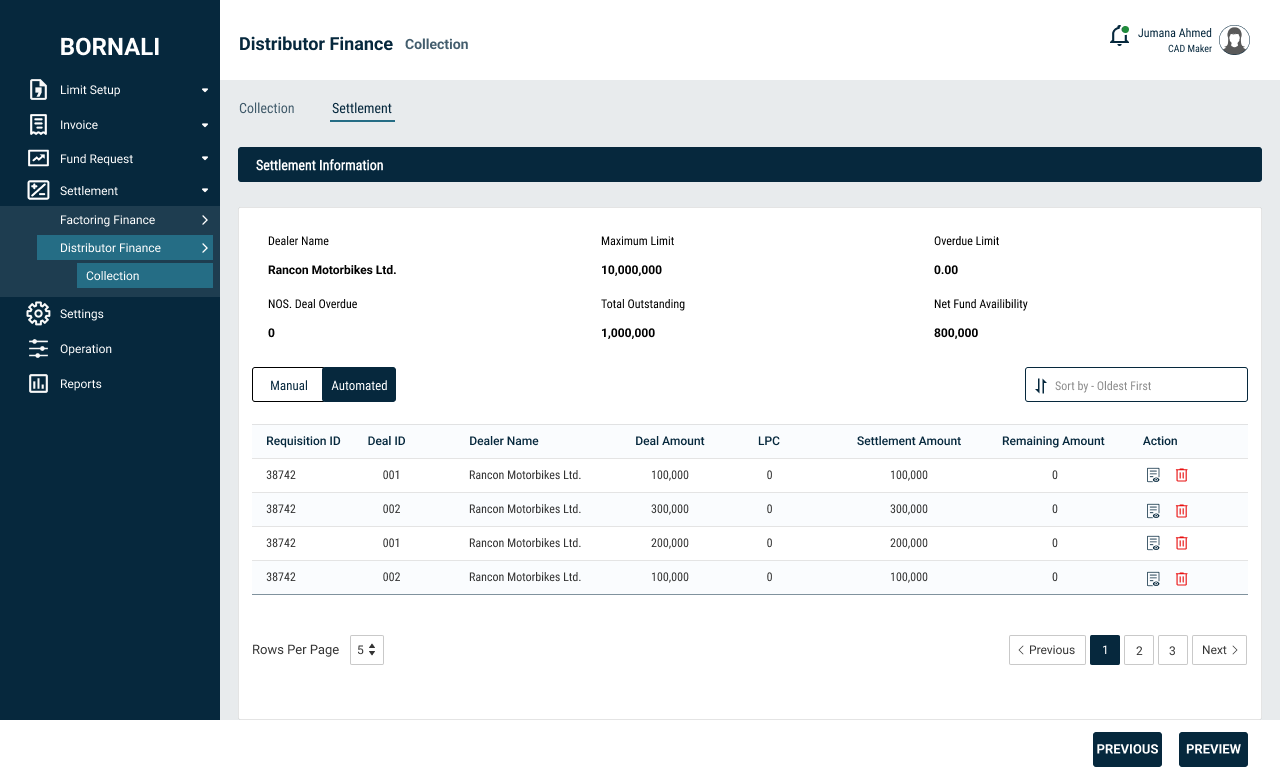This screenshot has height=767, width=1280.
Task: Switch to the Collection tab
Action: pyautogui.click(x=267, y=108)
